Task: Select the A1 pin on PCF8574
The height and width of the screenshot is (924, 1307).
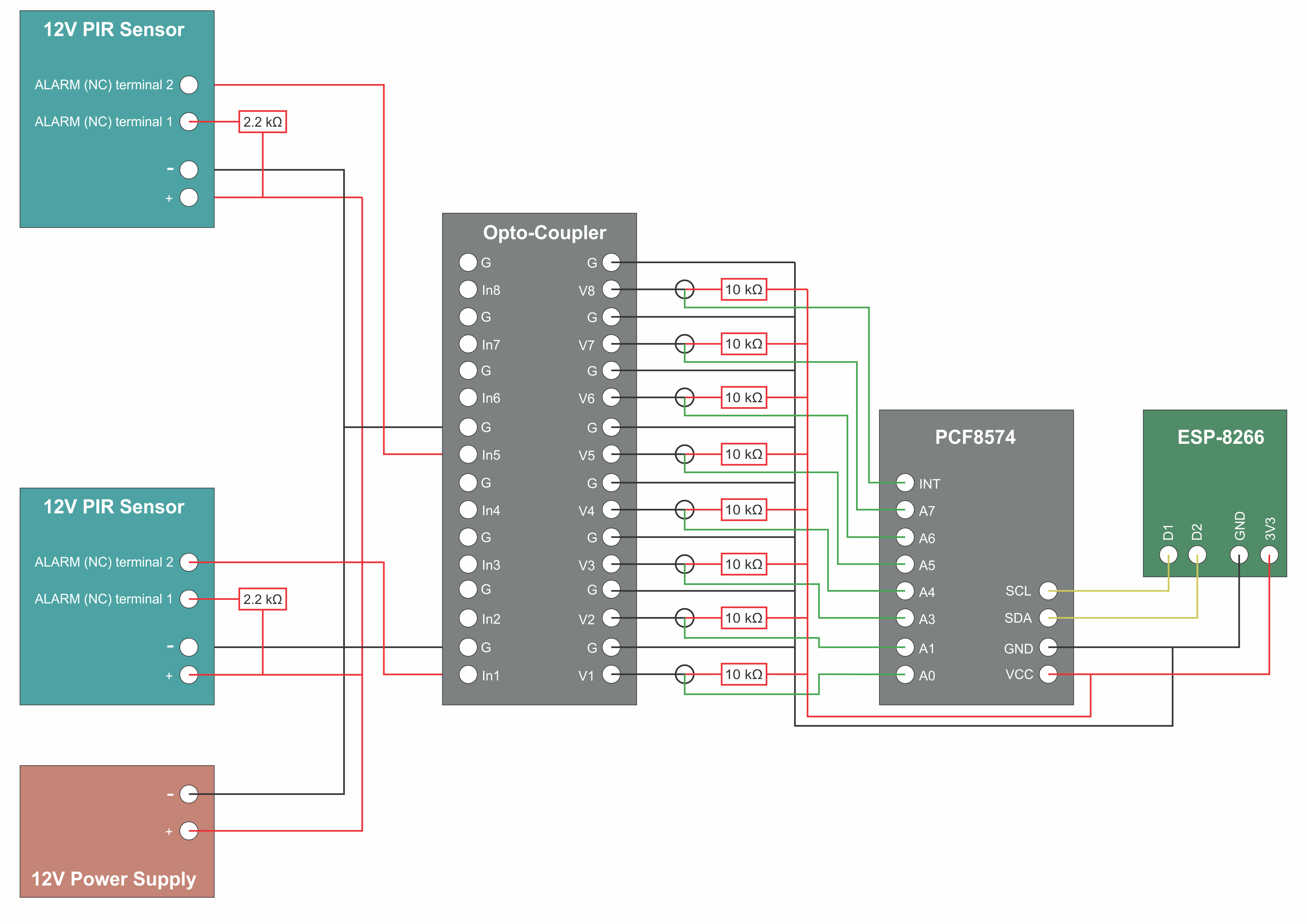Action: [x=905, y=647]
